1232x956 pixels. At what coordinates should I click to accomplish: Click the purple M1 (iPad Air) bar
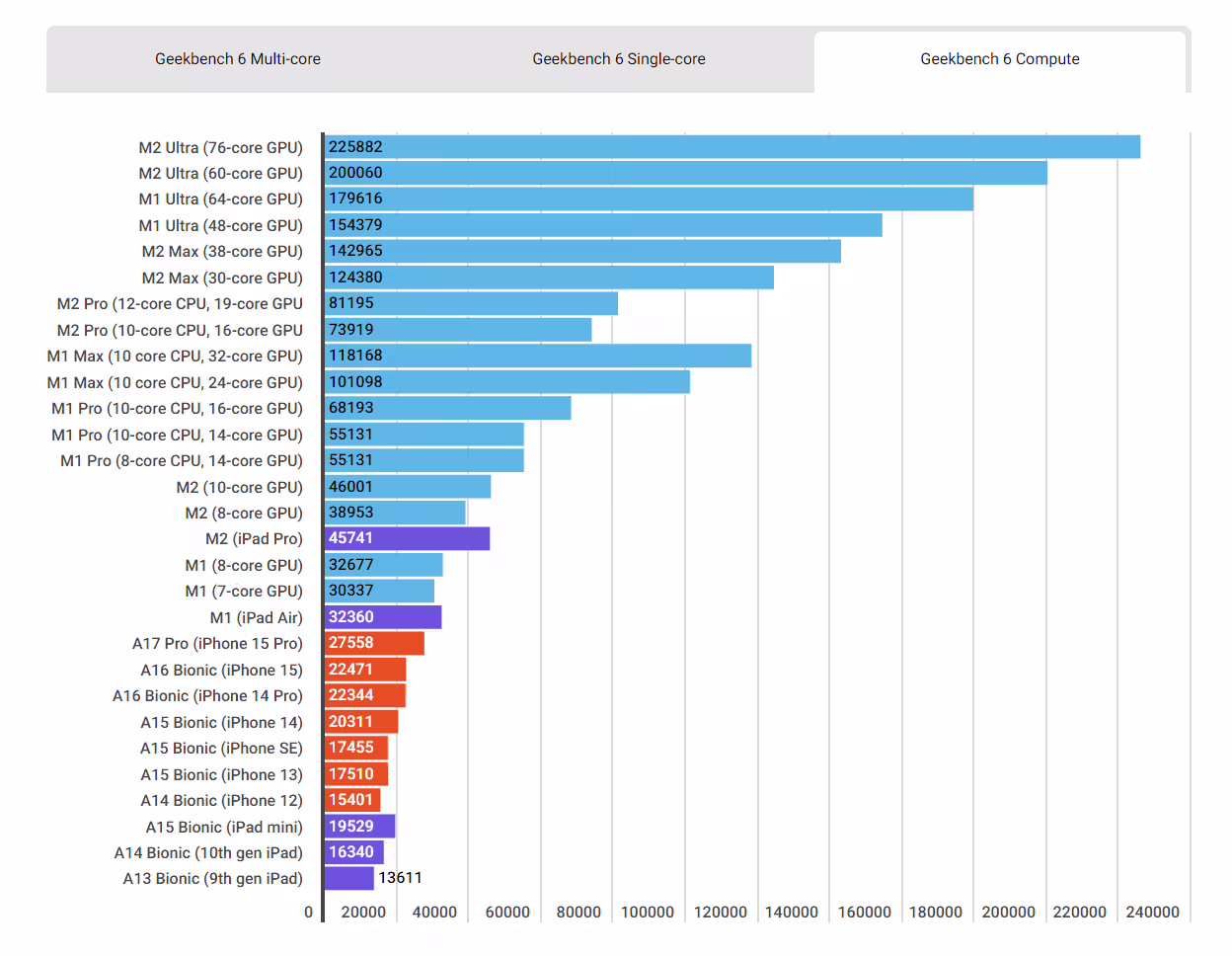click(x=383, y=617)
